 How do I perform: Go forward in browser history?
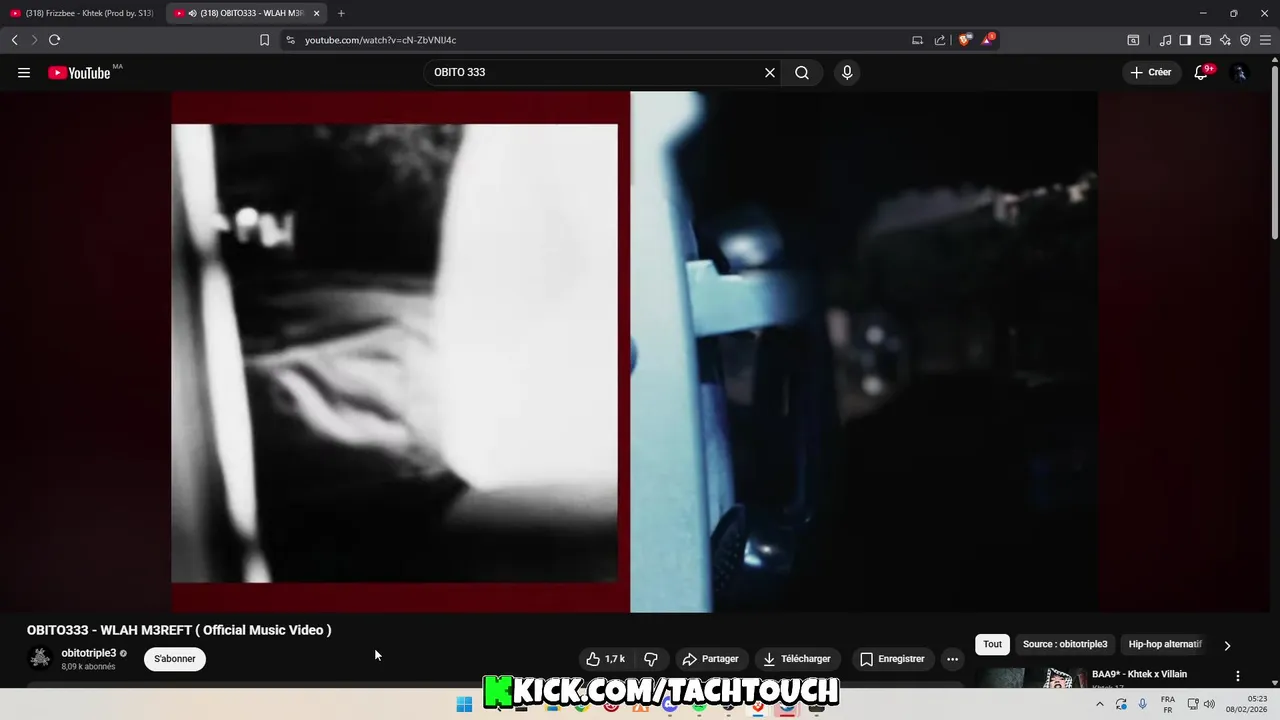(34, 40)
